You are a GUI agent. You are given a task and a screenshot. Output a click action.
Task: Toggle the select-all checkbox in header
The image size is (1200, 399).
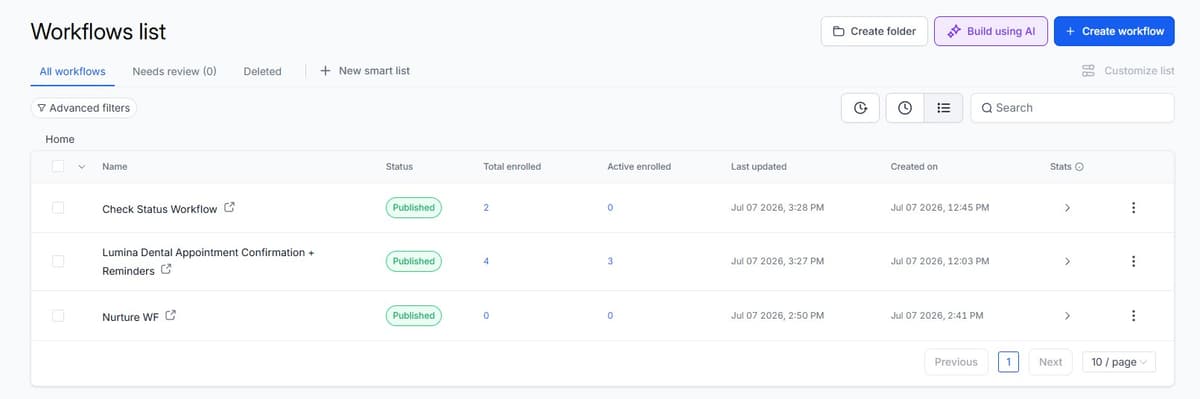(x=58, y=167)
